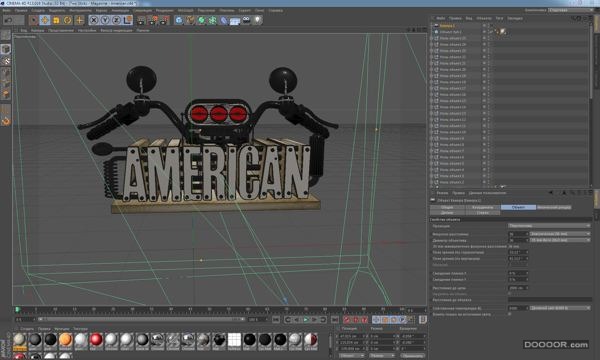Switch to the Coordinates tab in attributes

pyautogui.click(x=483, y=207)
